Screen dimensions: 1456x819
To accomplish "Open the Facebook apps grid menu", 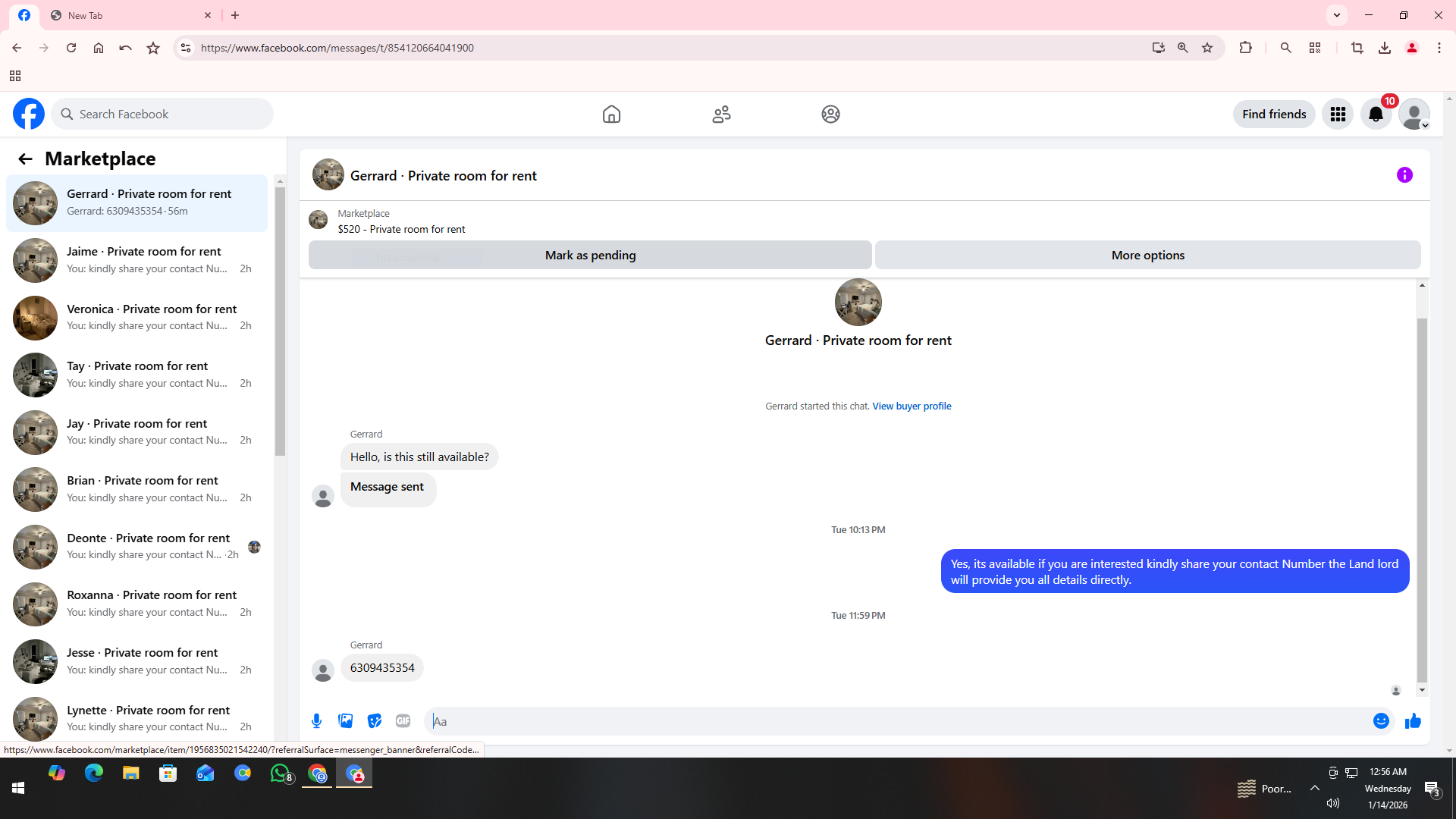I will (1338, 115).
